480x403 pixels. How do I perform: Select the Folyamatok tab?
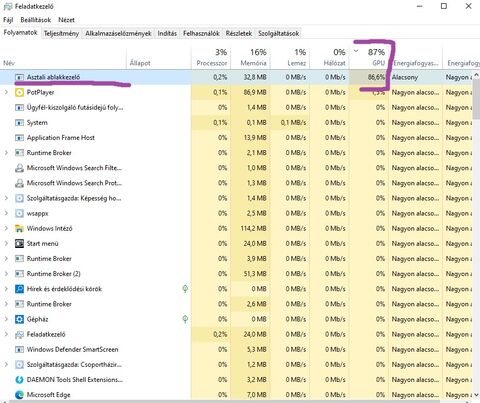tap(20, 33)
